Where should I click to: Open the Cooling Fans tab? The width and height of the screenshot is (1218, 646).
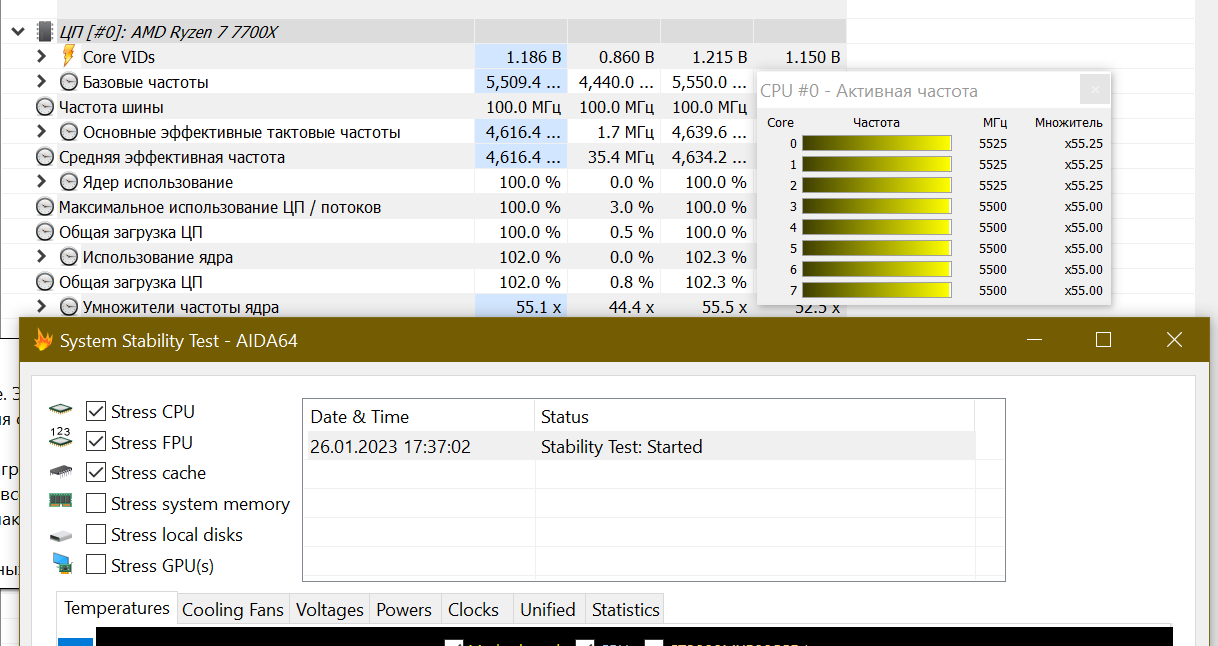coord(233,609)
